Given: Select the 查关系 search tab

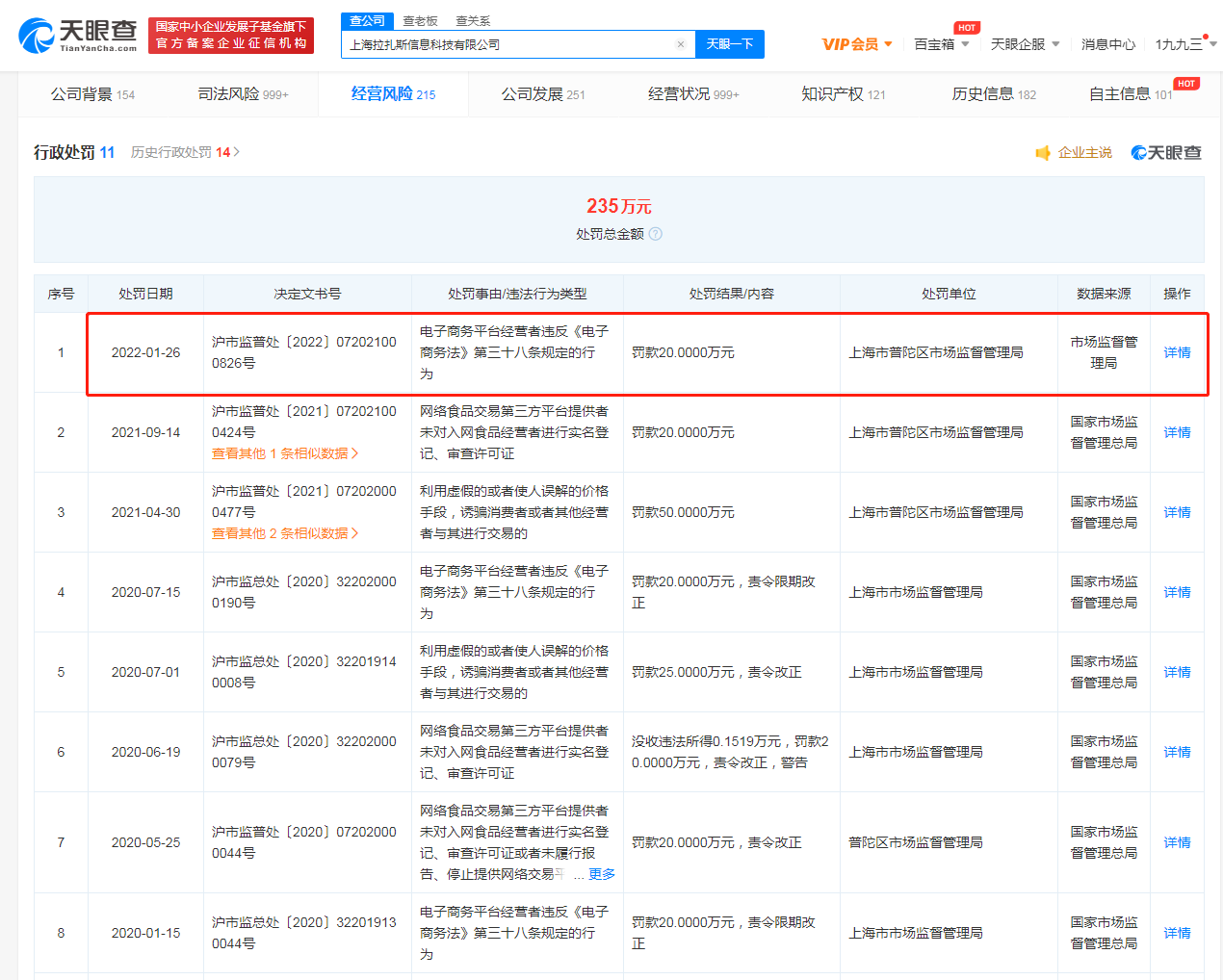Looking at the screenshot, I should click(x=473, y=20).
